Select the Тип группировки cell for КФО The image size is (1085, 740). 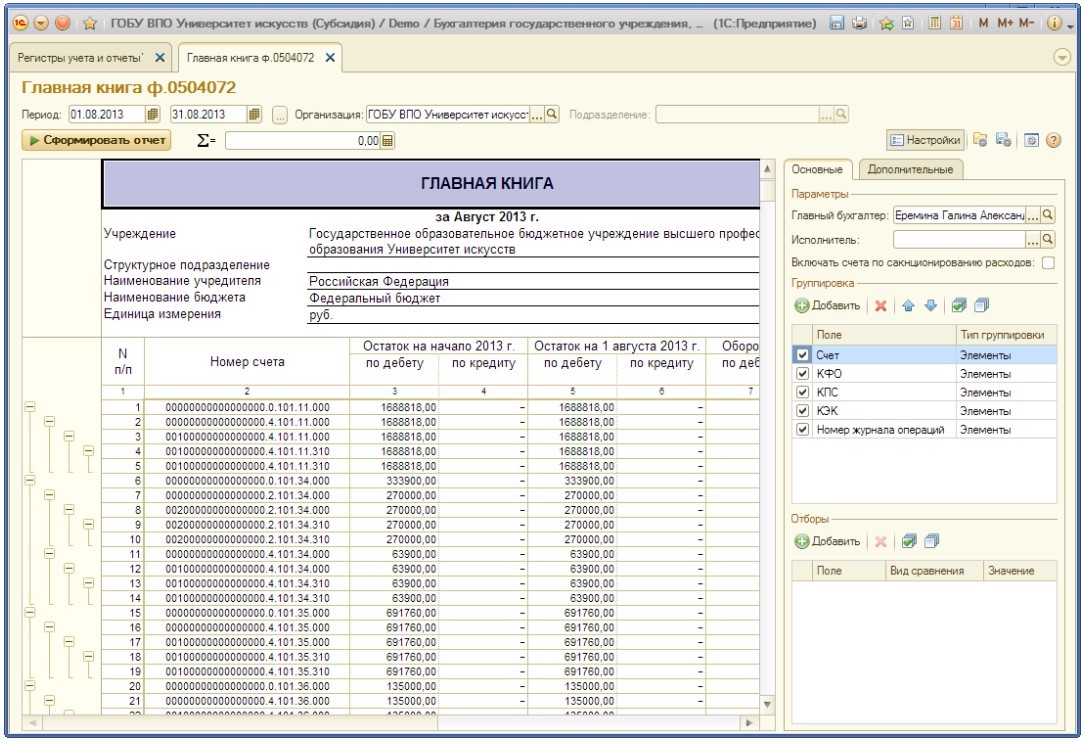click(1006, 374)
